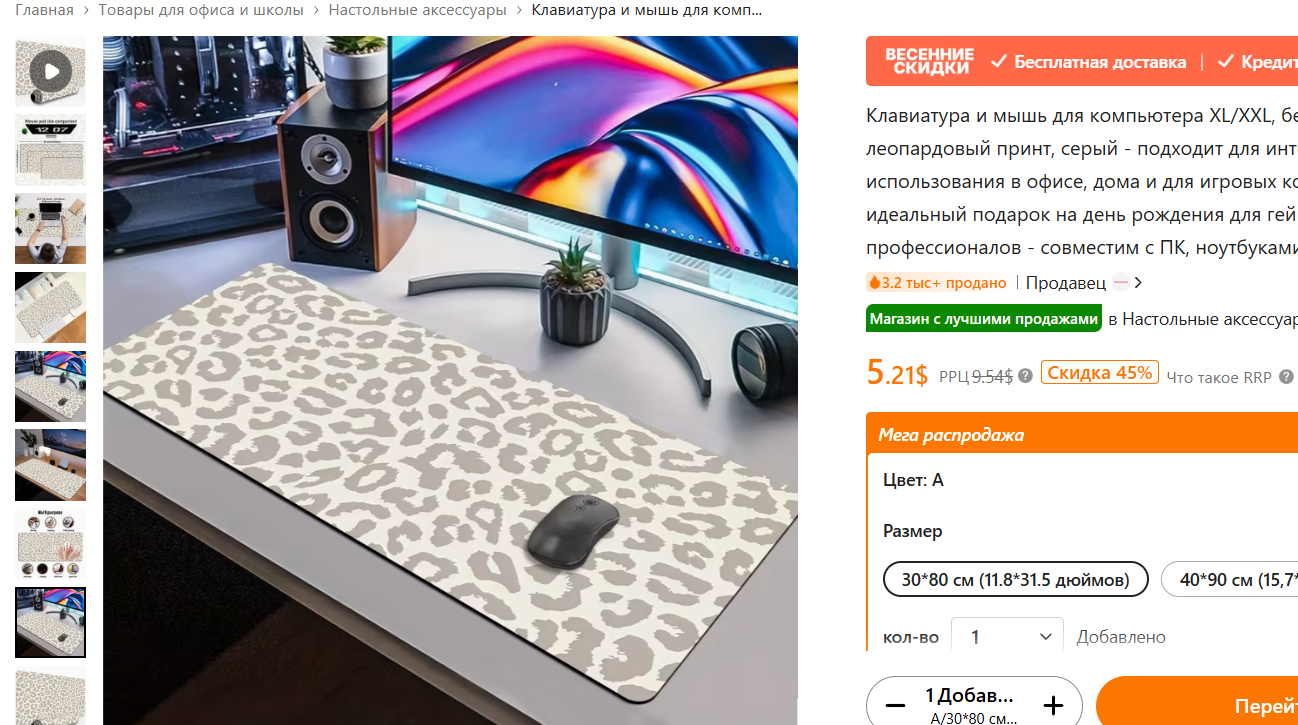Go to Главная breadcrumb
1298x725 pixels.
[44, 10]
